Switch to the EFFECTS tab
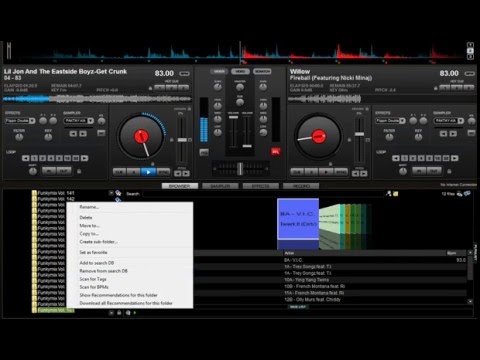Image resolution: width=480 pixels, height=360 pixels. (261, 186)
